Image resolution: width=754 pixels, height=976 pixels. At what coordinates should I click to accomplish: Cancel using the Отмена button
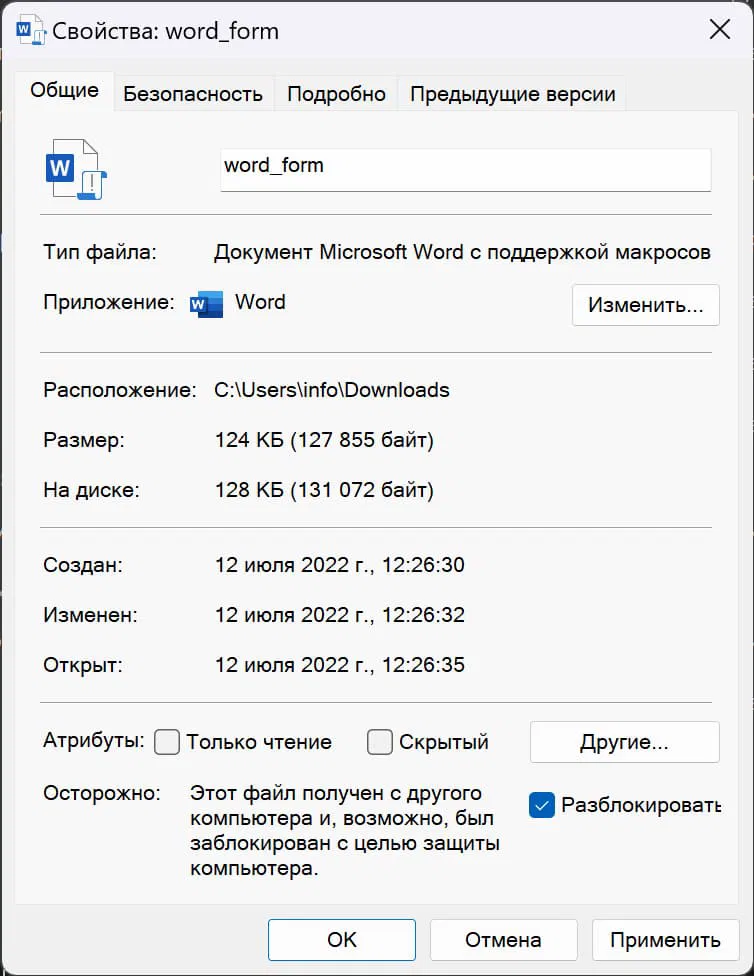[x=503, y=939]
